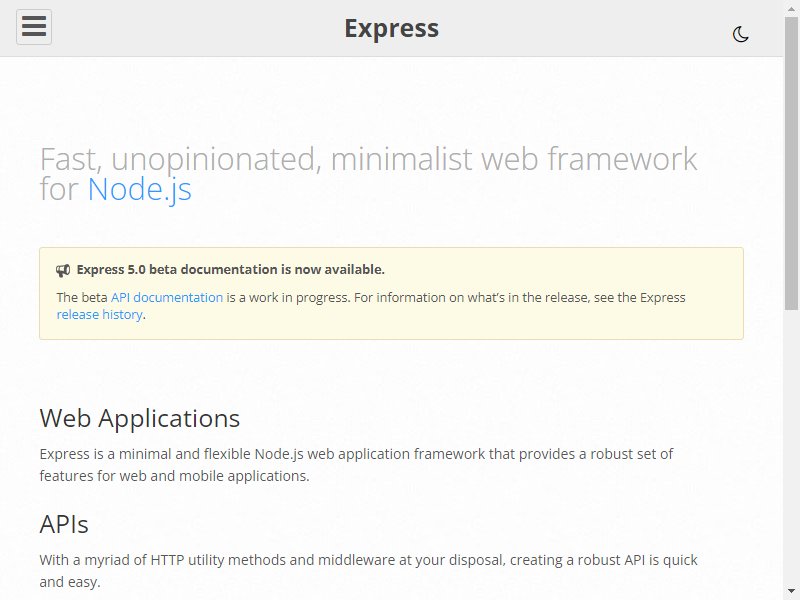Open the hamburger navigation menu
Viewport: 800px width, 600px height.
[34, 27]
